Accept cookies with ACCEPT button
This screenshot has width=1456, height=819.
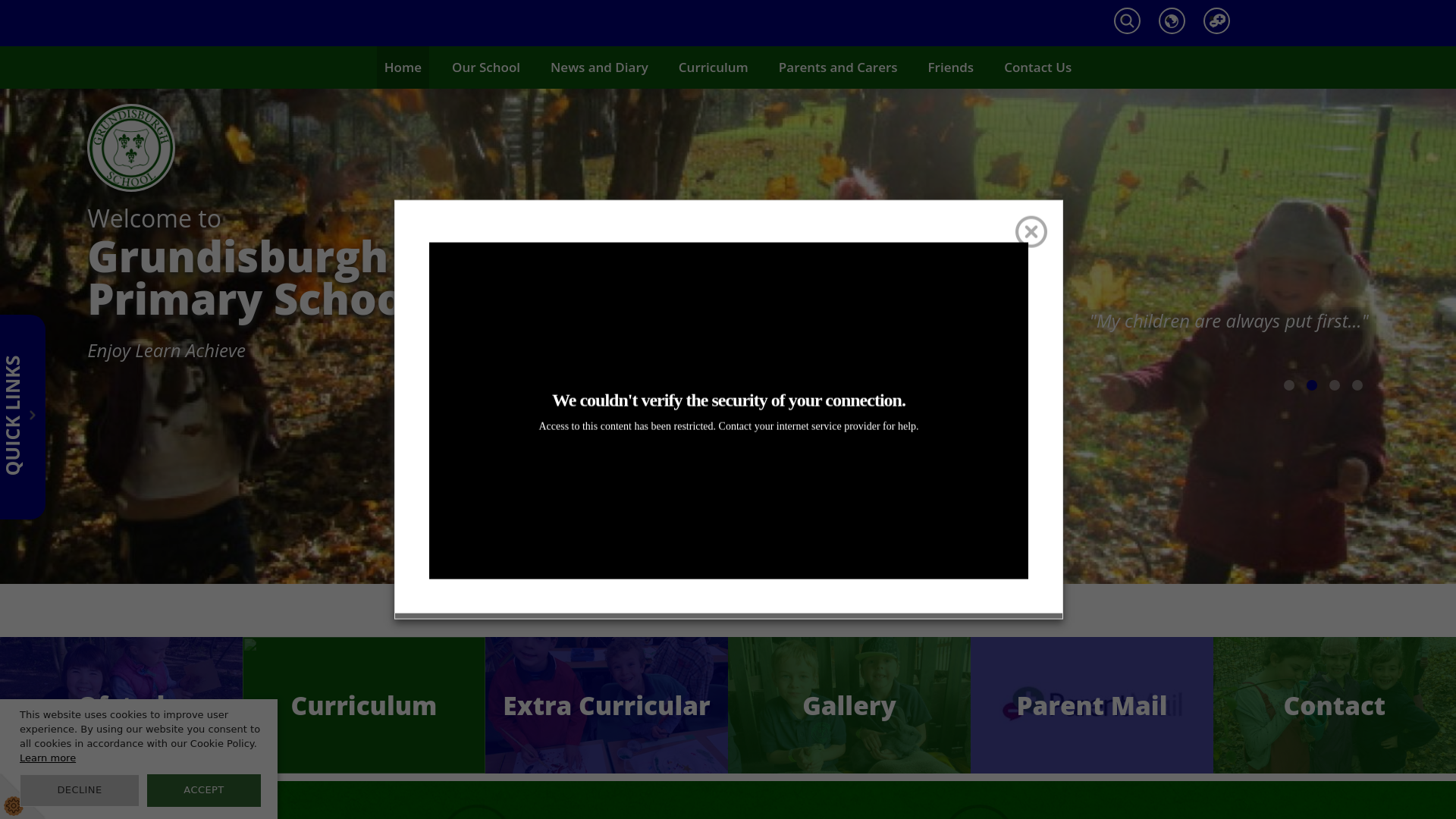click(x=204, y=790)
